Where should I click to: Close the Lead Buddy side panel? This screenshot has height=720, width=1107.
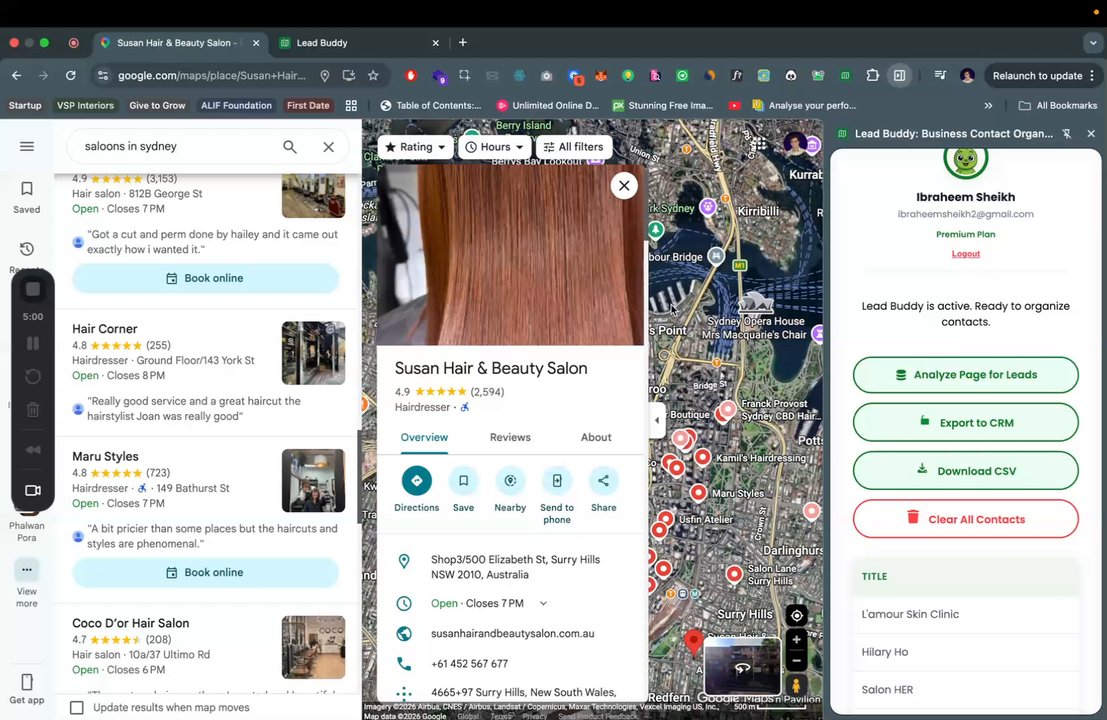pyautogui.click(x=1091, y=133)
